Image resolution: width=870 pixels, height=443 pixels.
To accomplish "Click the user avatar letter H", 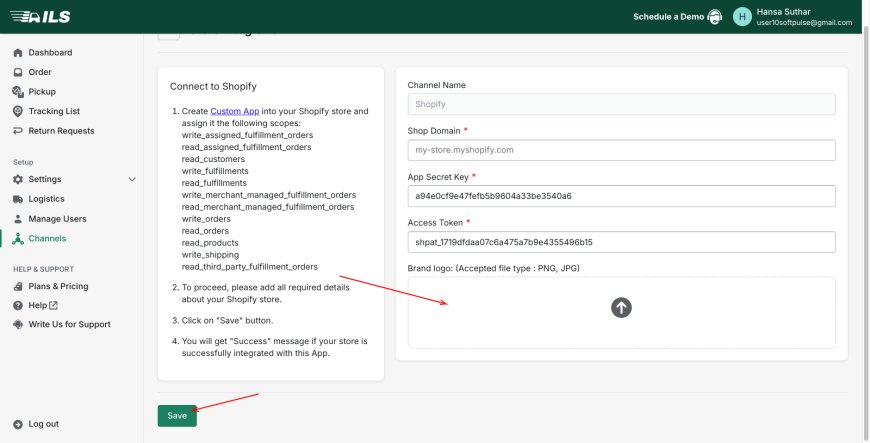I will pos(742,17).
